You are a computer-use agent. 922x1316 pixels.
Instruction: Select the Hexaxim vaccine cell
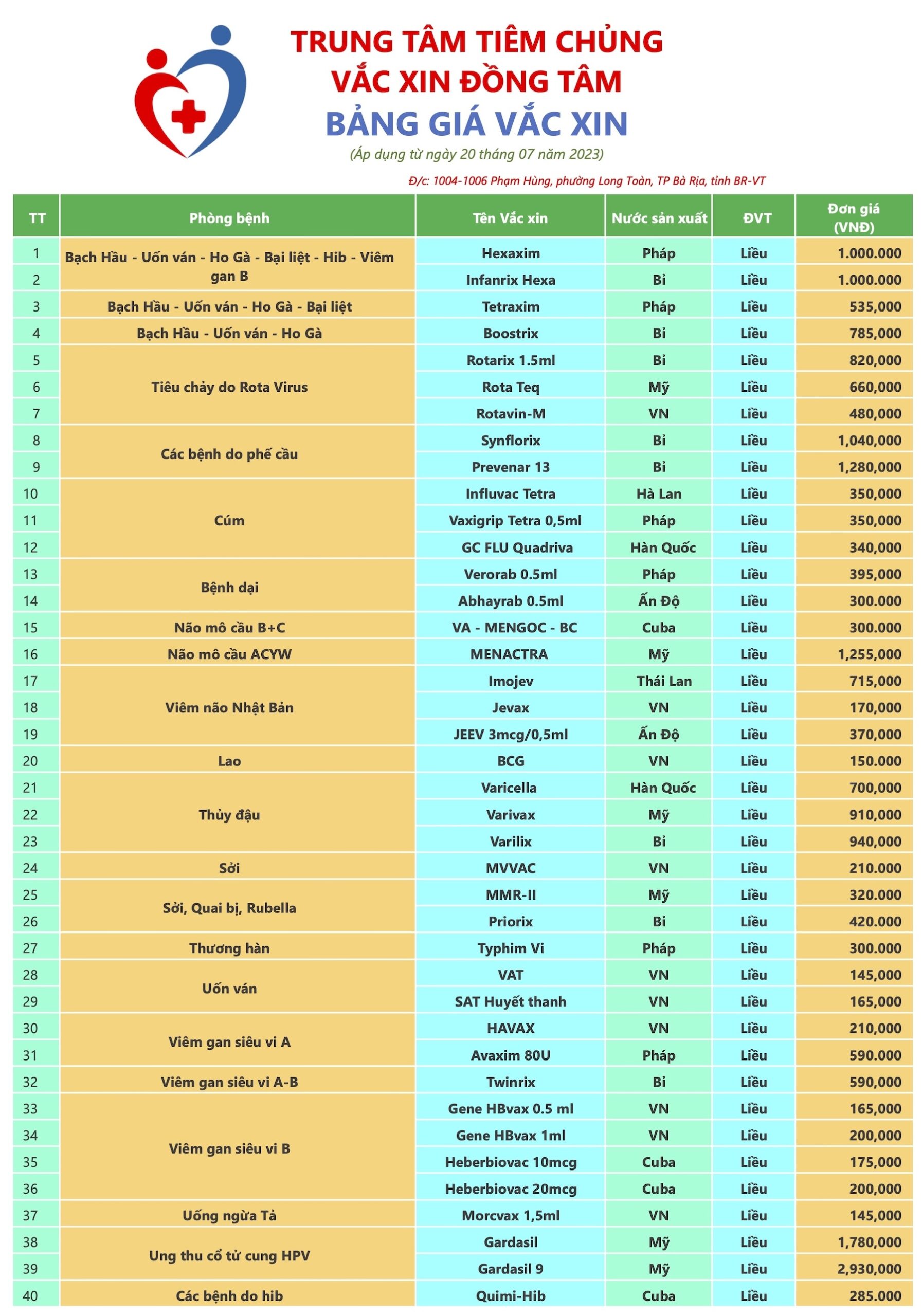[510, 253]
